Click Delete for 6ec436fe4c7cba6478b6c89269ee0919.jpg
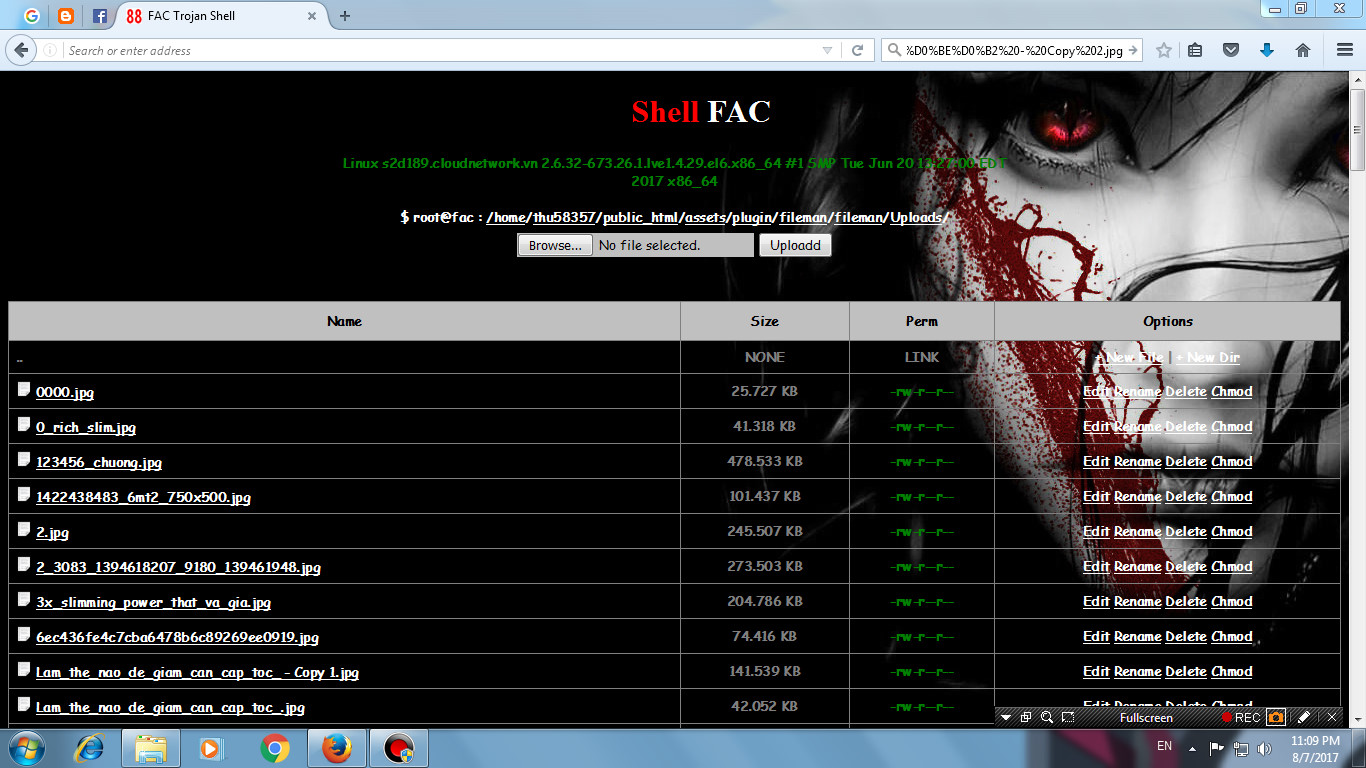 coord(1186,636)
